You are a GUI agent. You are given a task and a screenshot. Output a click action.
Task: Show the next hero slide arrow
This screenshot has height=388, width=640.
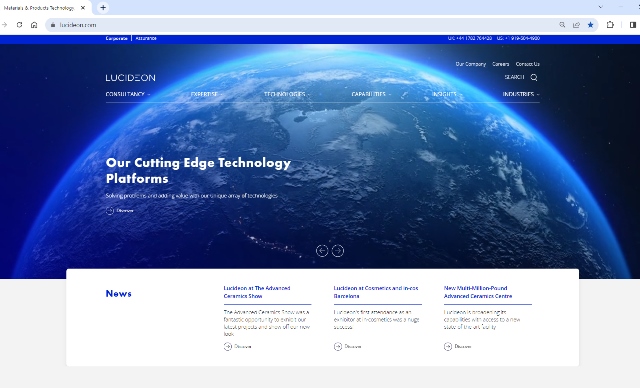point(338,251)
